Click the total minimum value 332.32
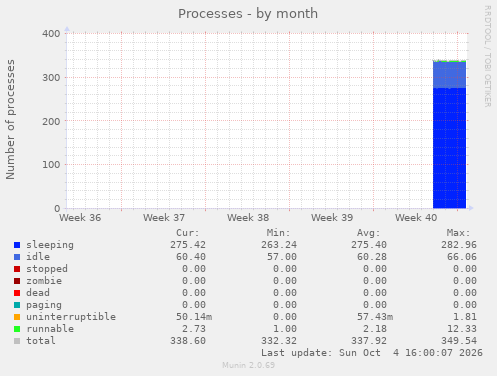497x376 pixels. tap(279, 341)
